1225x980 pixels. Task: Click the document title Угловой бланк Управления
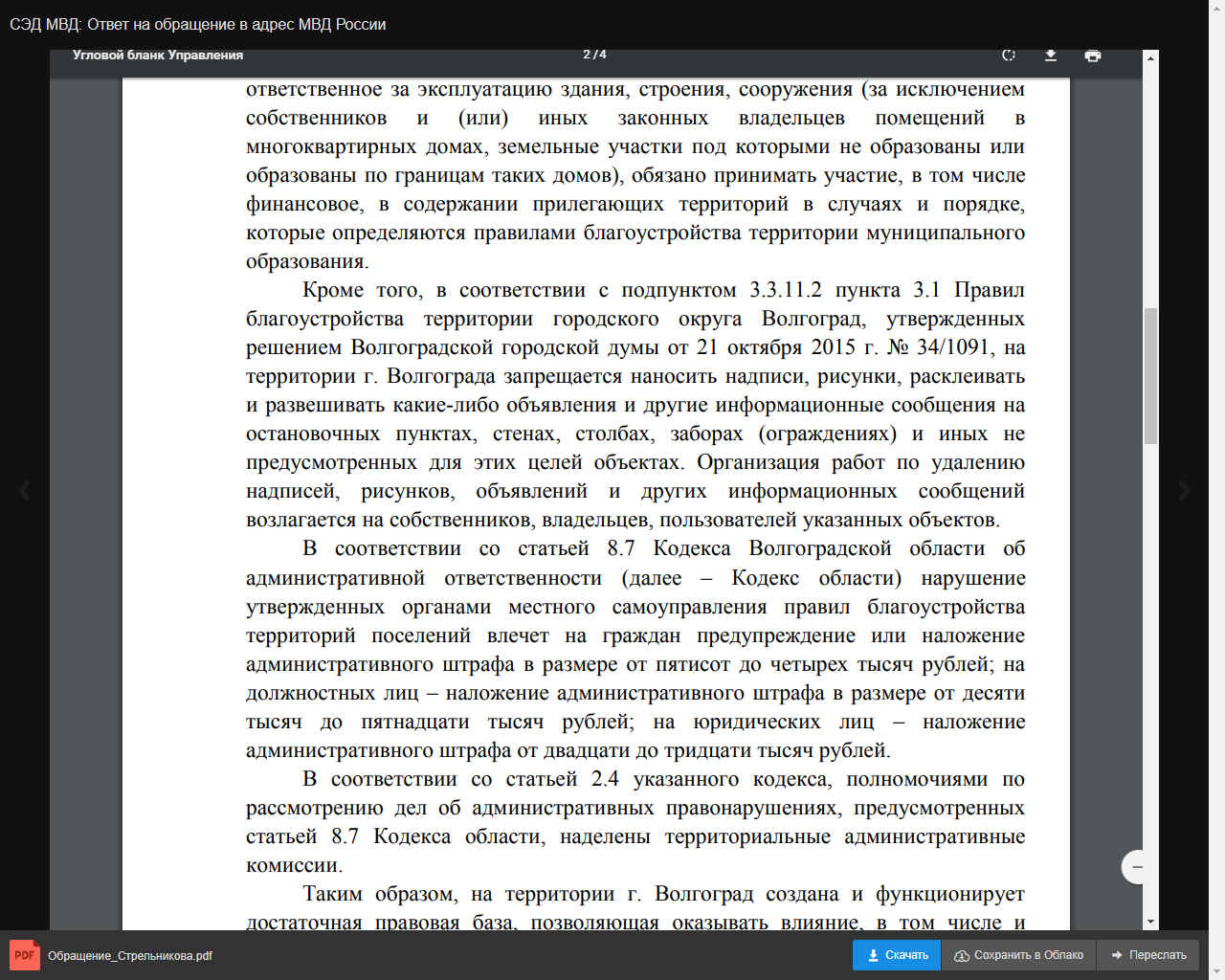(x=158, y=56)
